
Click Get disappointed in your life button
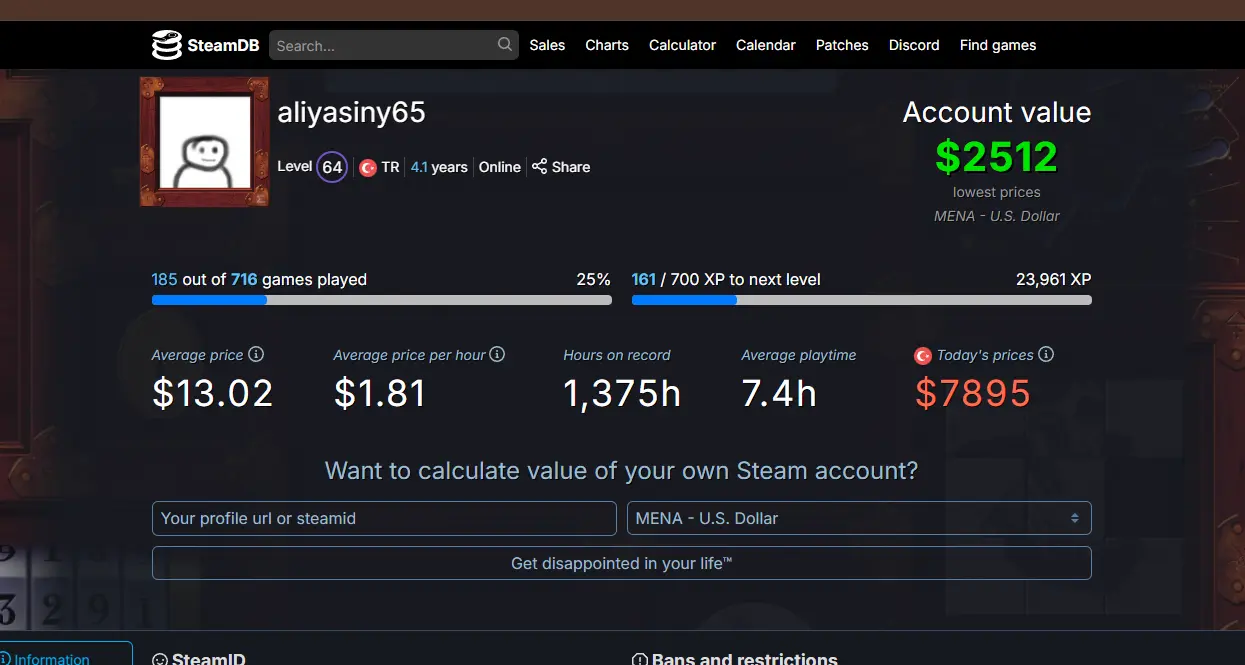click(x=621, y=563)
